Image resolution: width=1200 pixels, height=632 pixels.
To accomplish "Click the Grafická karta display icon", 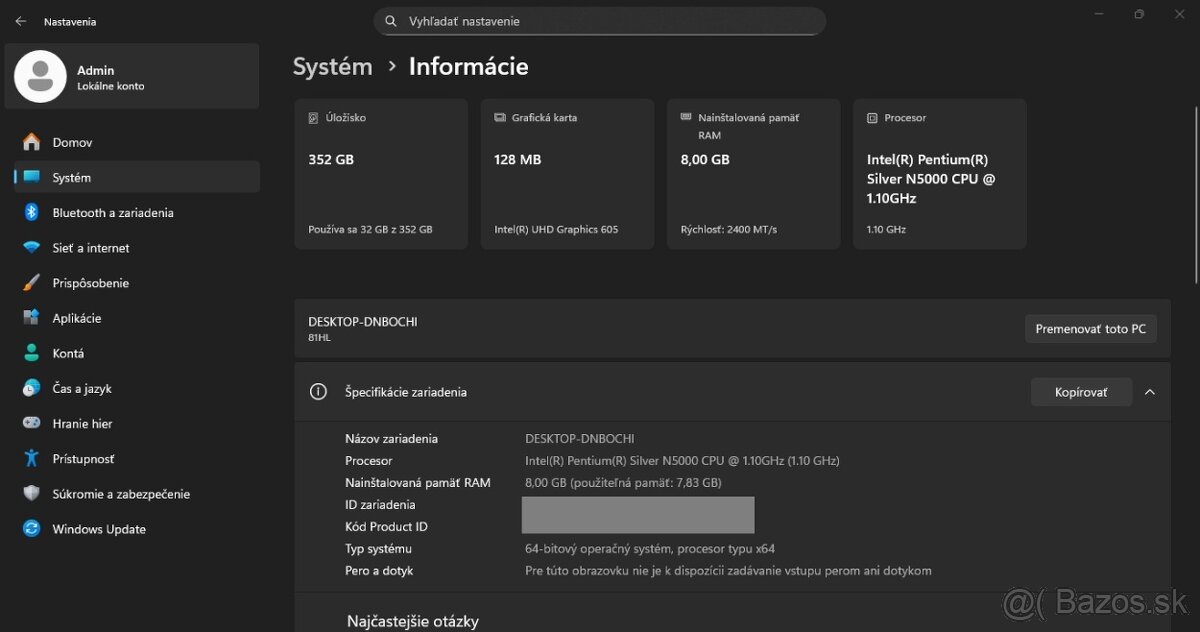I will click(499, 117).
